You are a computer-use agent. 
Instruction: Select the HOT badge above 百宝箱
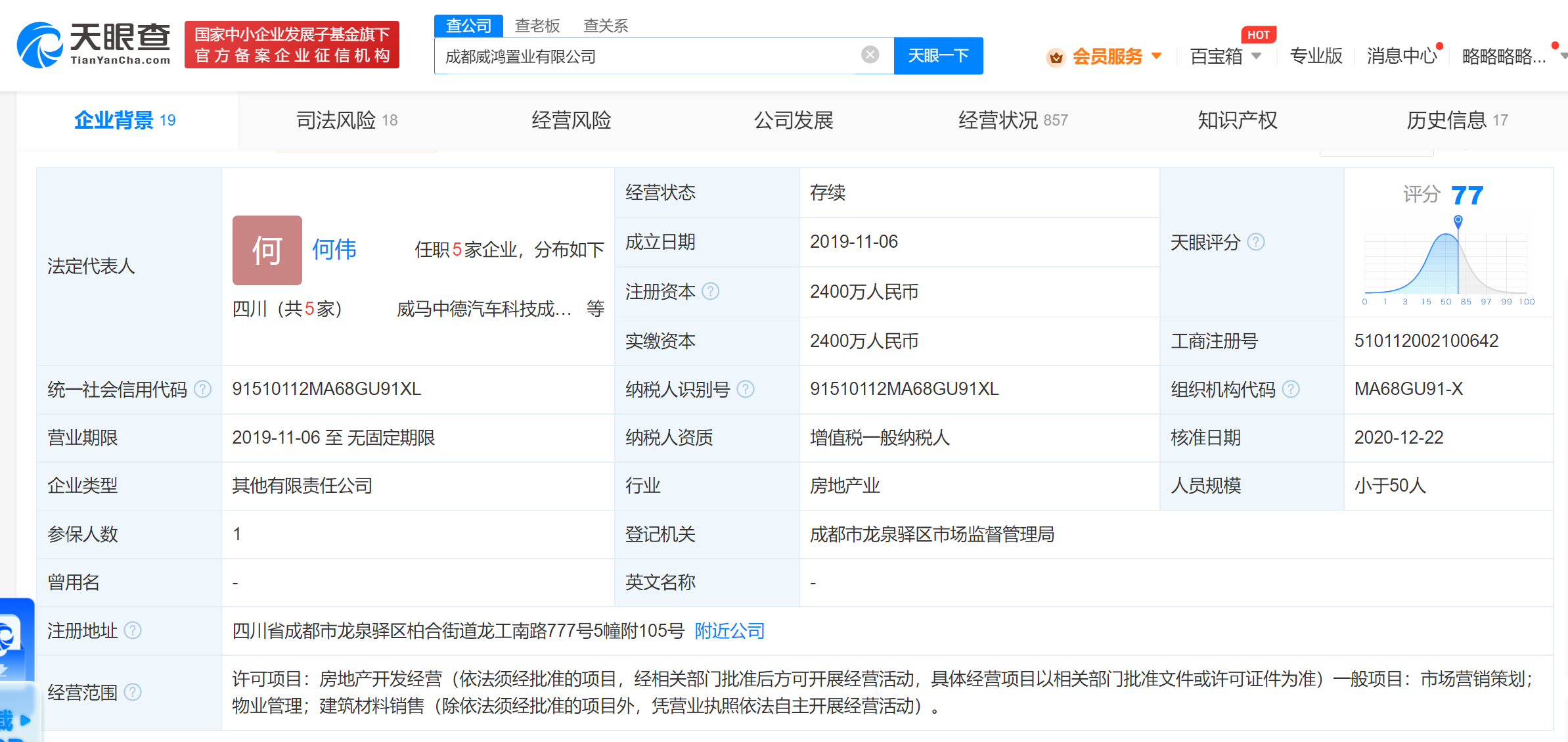[1258, 35]
